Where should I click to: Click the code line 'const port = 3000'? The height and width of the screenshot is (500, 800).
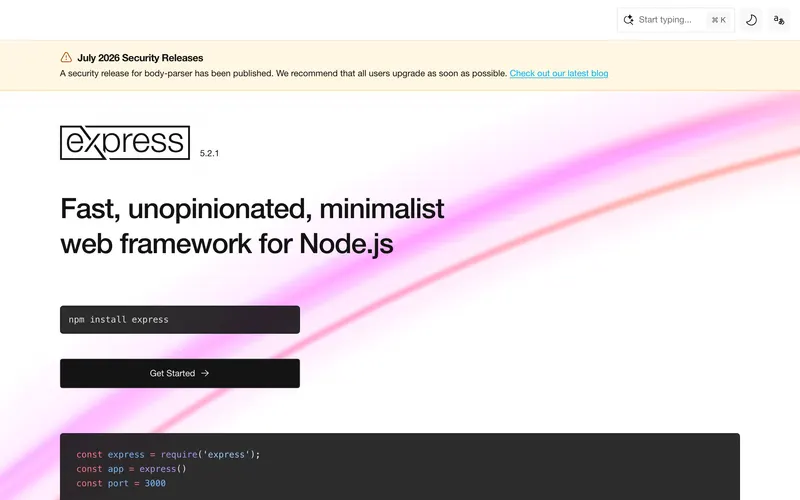[121, 483]
